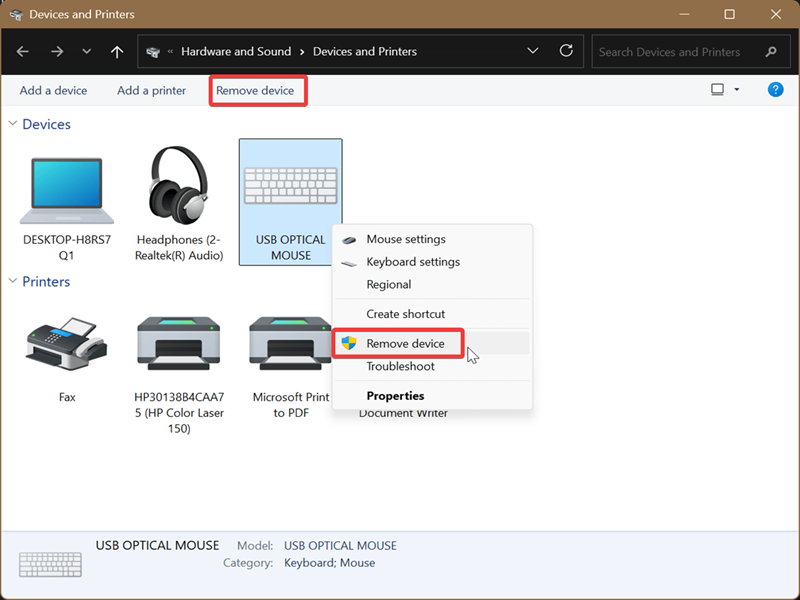This screenshot has width=800, height=600.
Task: Select the Headphones Realtek Audio device icon
Action: pos(178,186)
